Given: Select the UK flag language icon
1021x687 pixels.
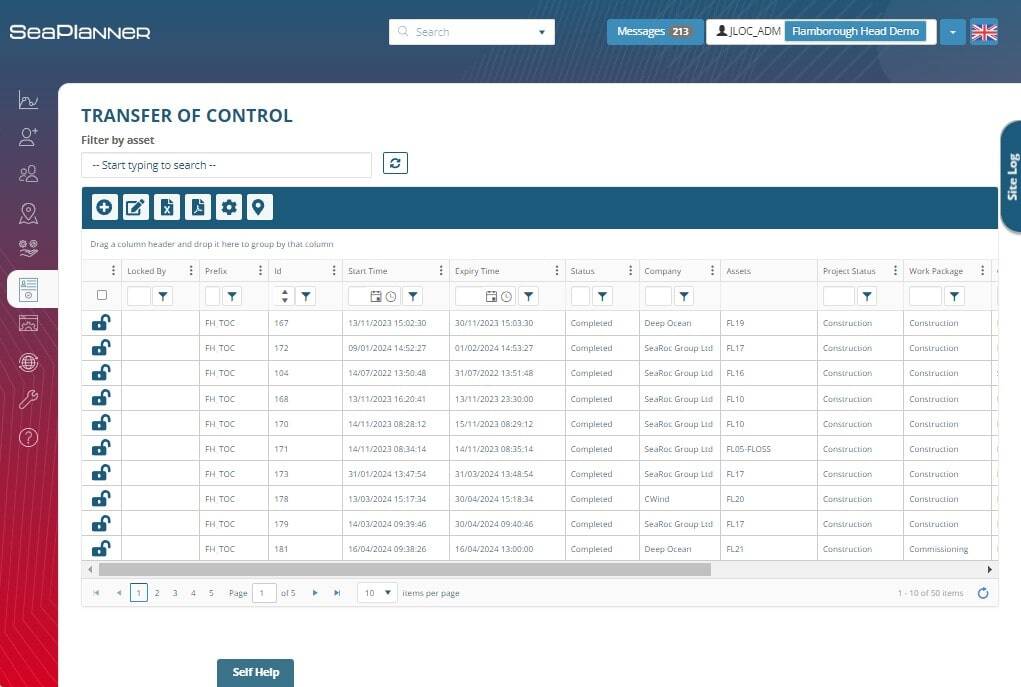Looking at the screenshot, I should point(984,32).
